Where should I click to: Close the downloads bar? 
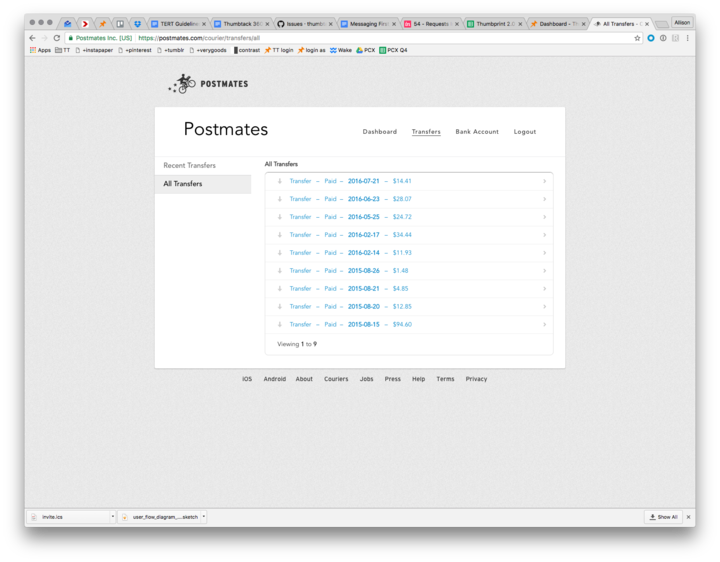688,517
